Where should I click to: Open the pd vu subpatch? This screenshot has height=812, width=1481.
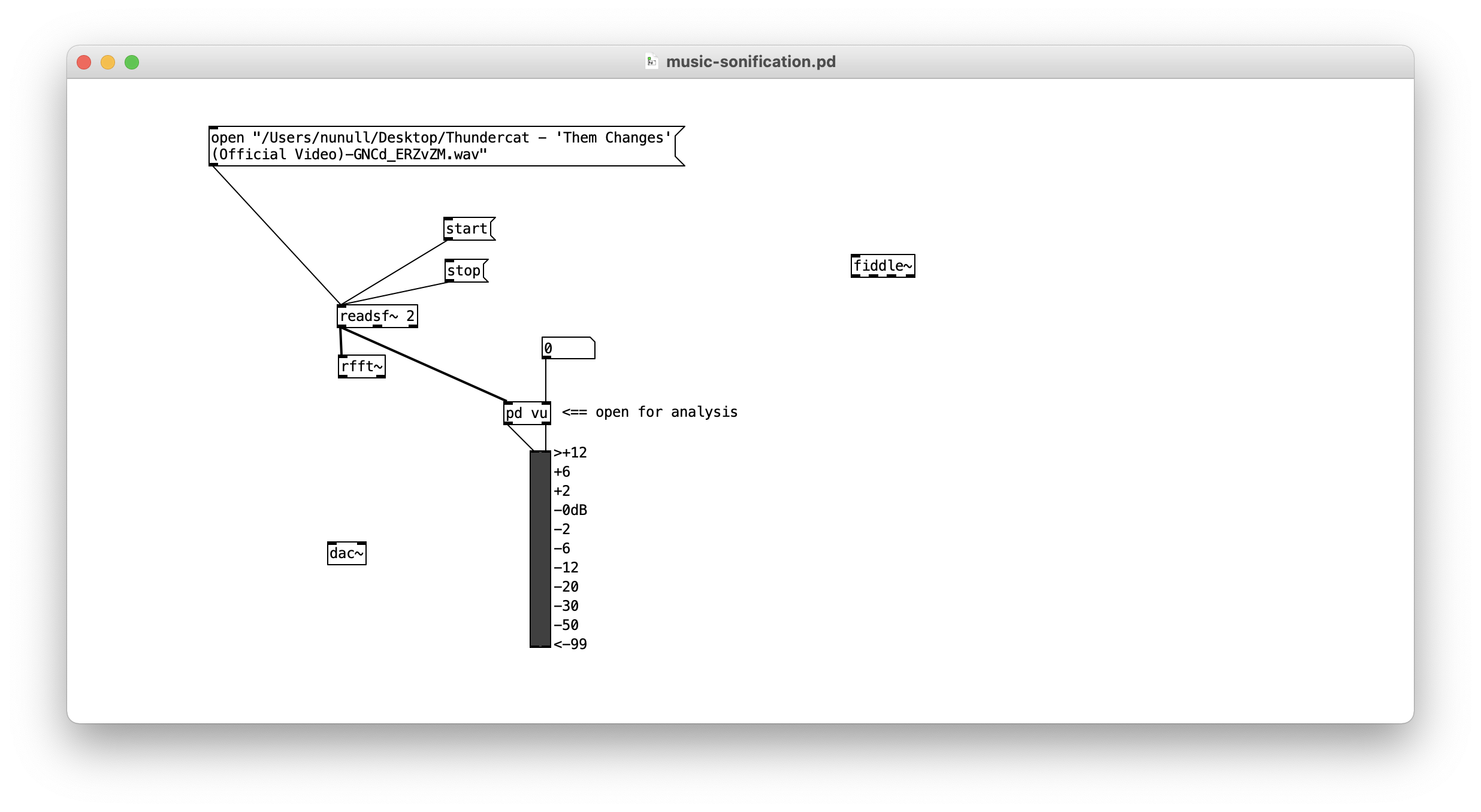[x=527, y=413]
